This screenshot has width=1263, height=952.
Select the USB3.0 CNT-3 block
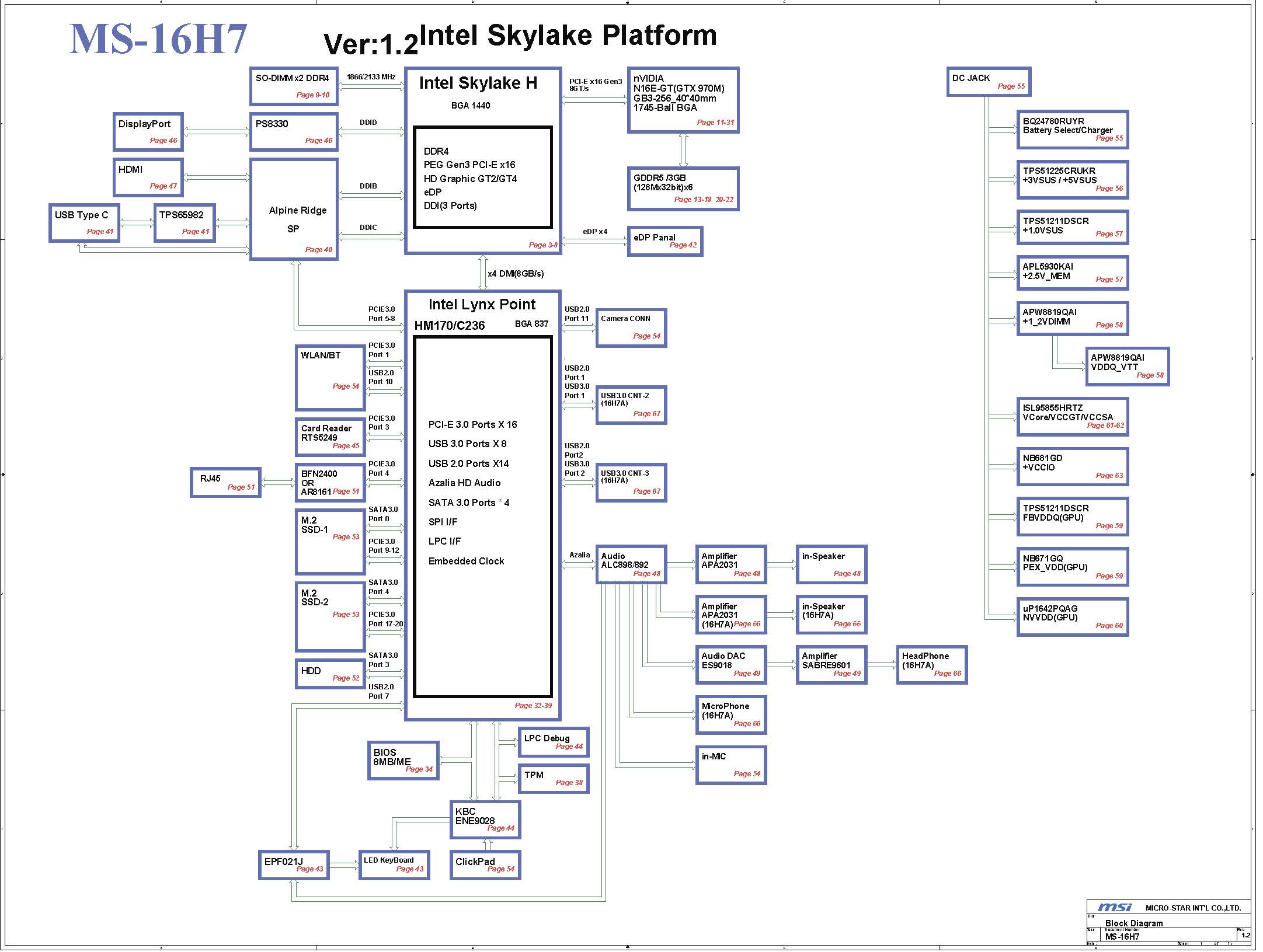[631, 483]
